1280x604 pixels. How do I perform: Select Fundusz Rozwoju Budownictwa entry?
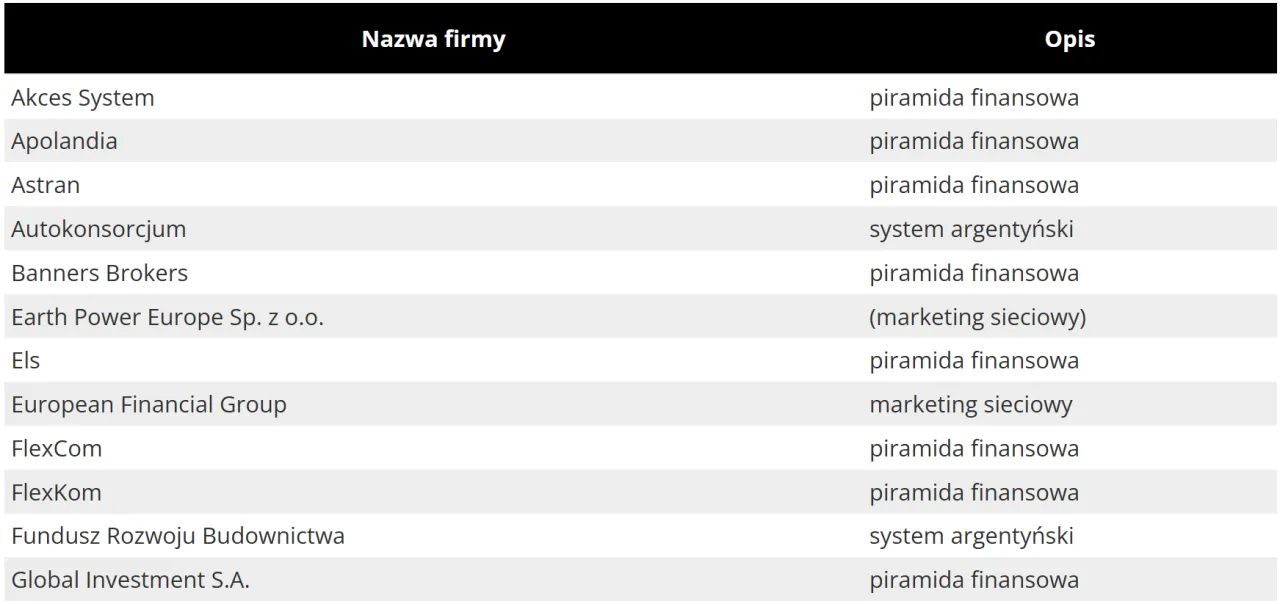click(178, 536)
